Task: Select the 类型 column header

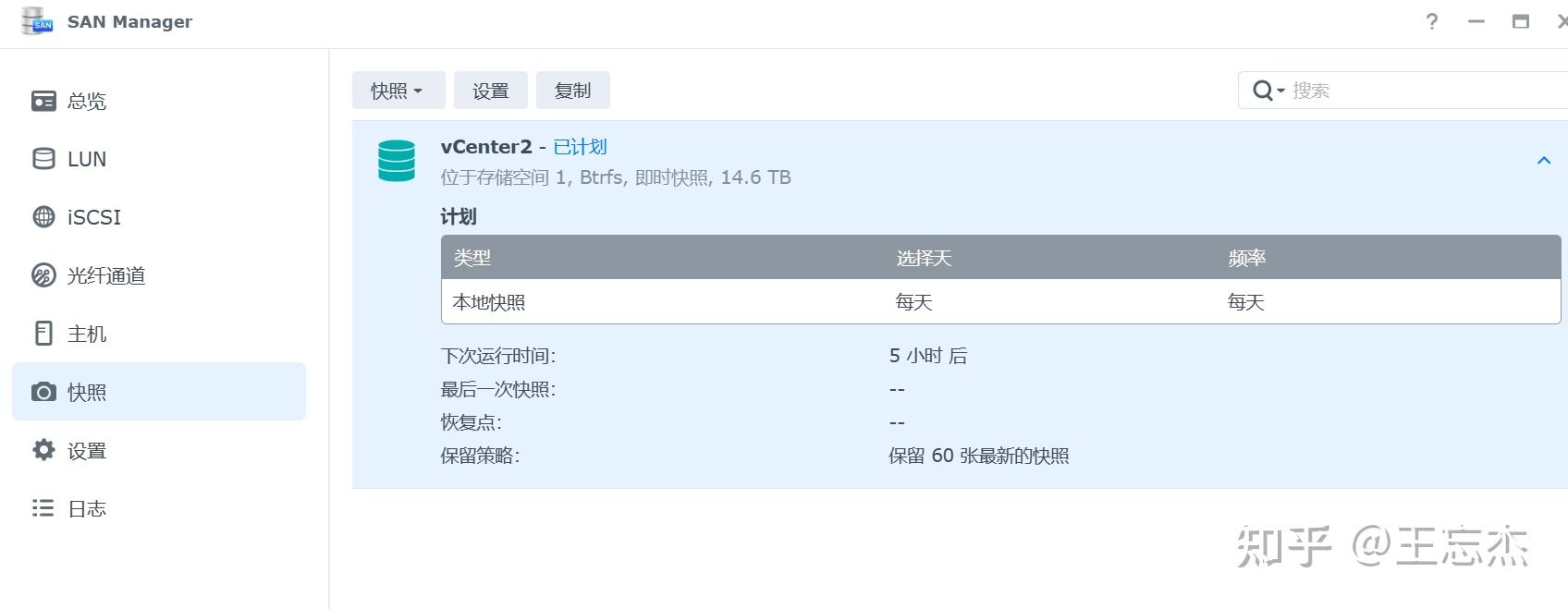Action: (x=472, y=258)
